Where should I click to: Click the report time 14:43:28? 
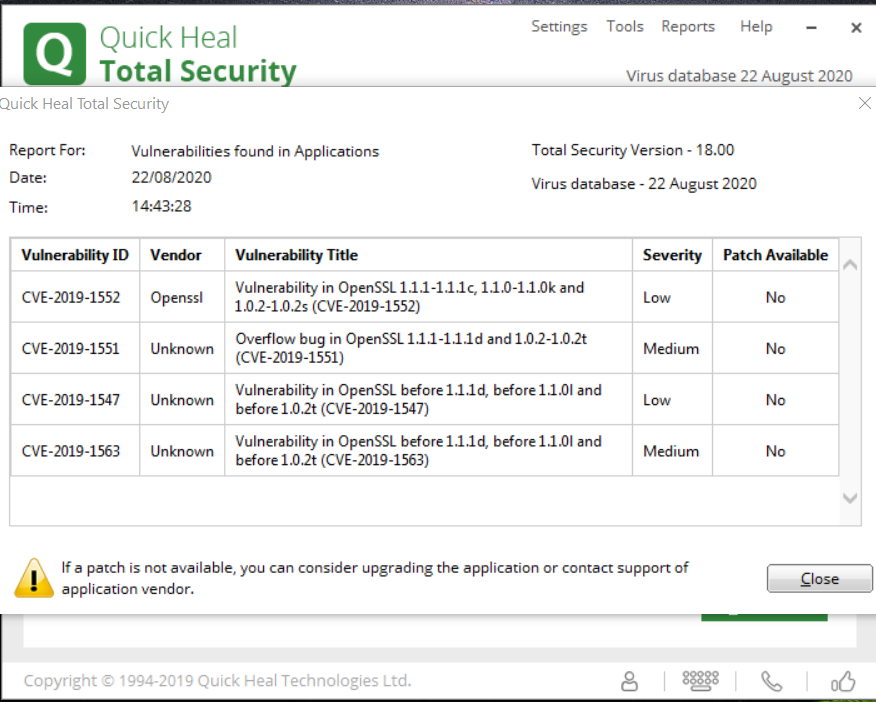(161, 207)
